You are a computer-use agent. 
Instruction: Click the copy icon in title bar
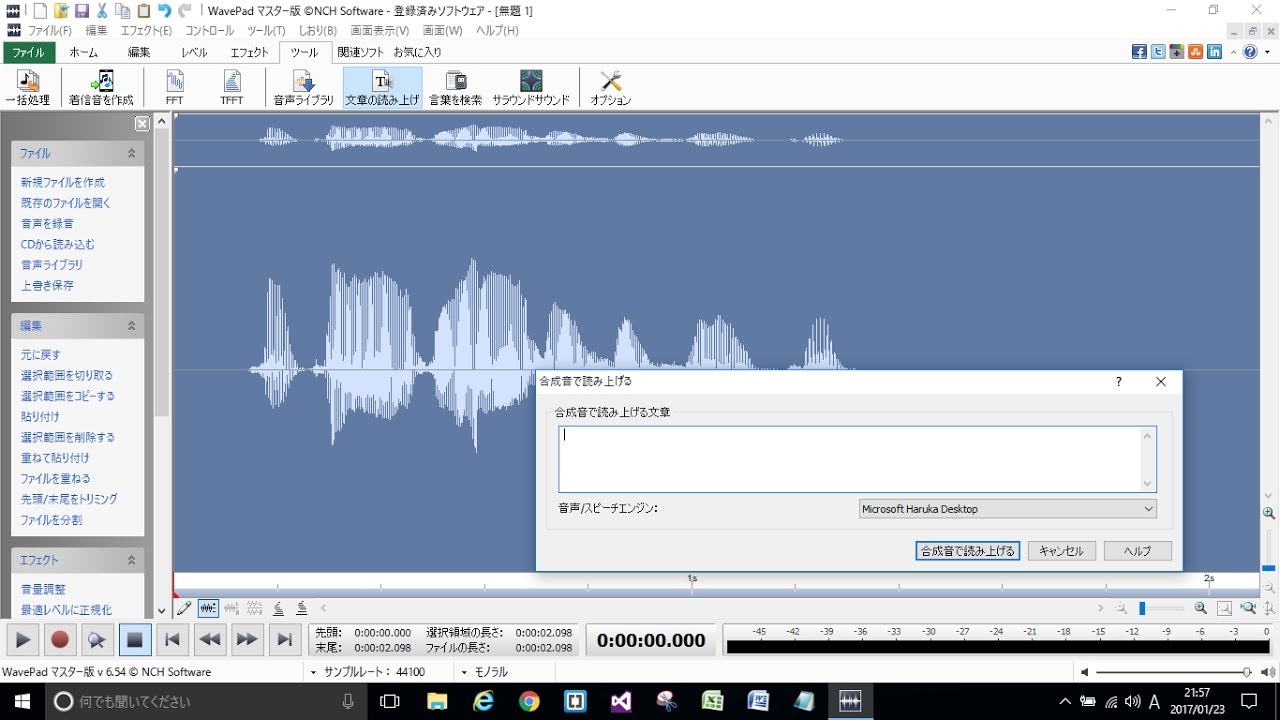(123, 10)
